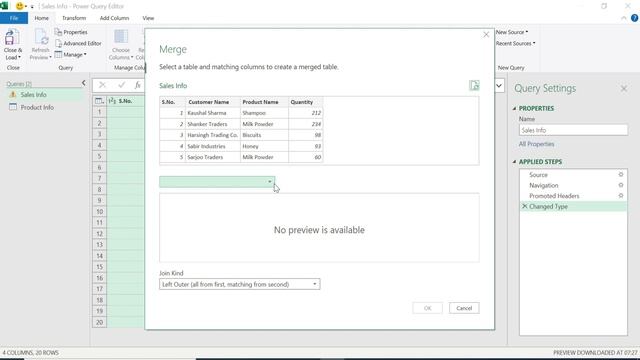Viewport: 640px width, 360px height.
Task: Select the Product Info query
Action: click(37, 107)
